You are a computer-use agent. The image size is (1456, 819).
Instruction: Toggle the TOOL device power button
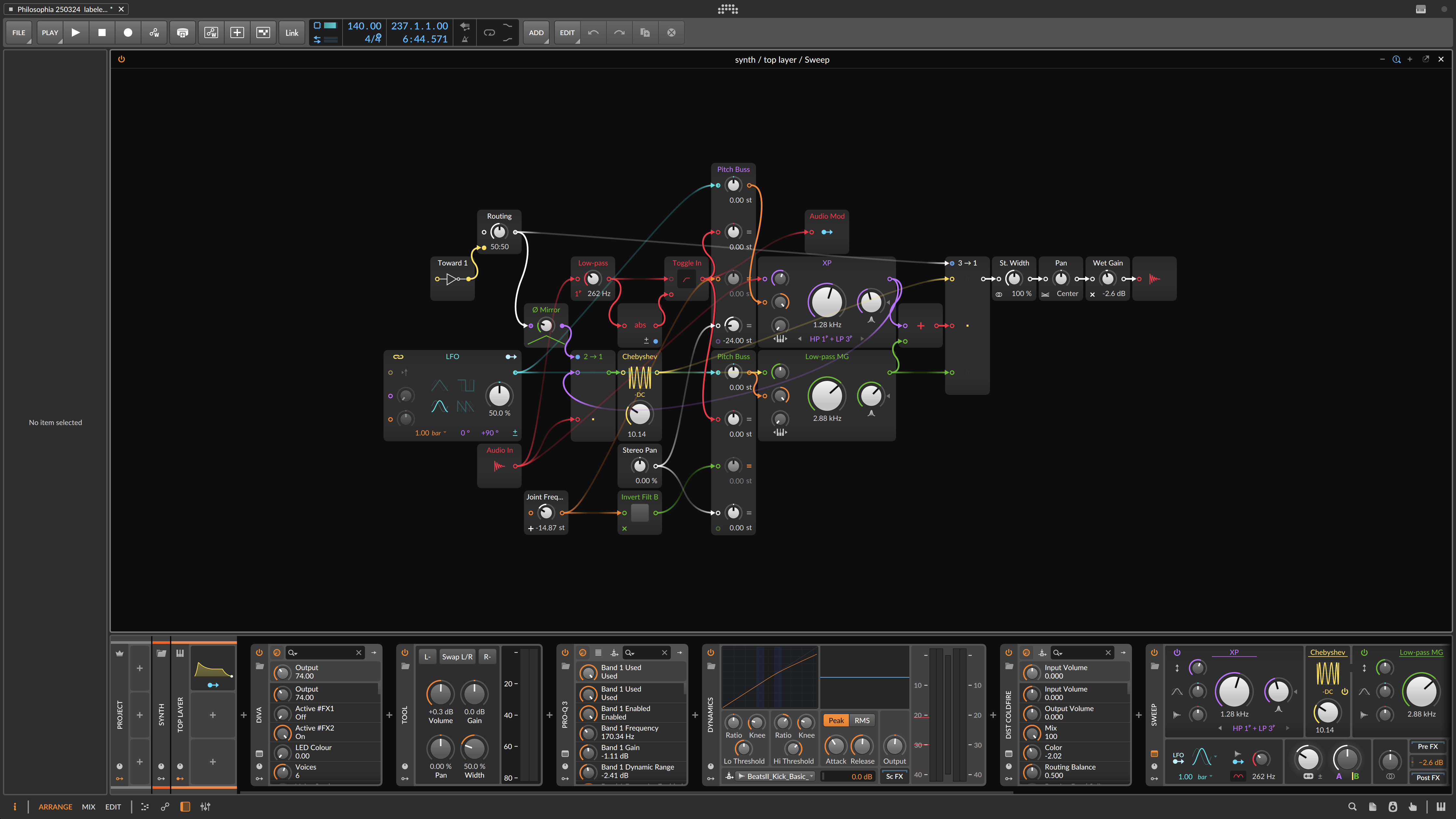(405, 652)
